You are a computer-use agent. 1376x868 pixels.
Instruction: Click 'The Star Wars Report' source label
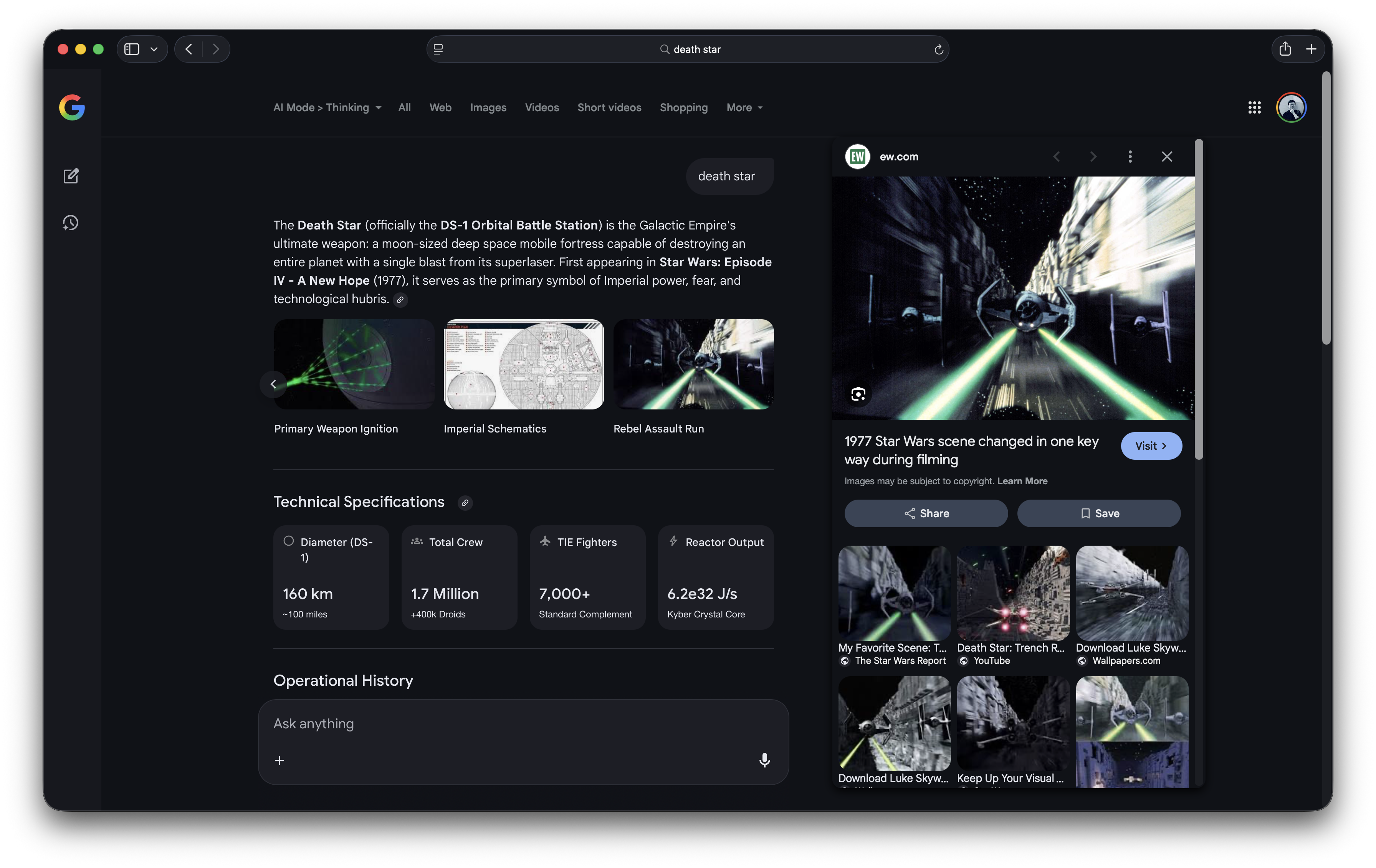tap(900, 661)
